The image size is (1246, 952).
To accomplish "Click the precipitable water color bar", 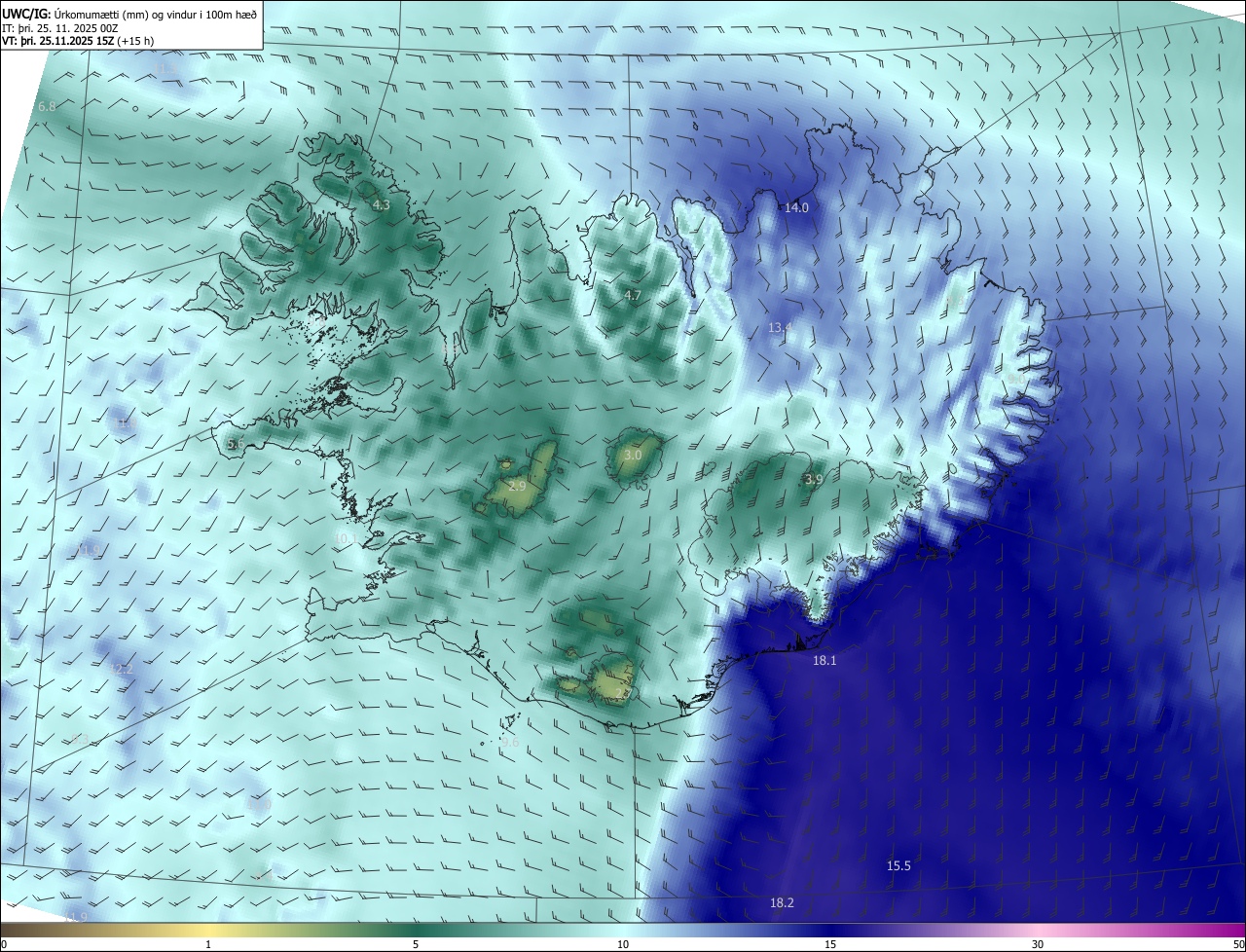I will coord(623,930).
